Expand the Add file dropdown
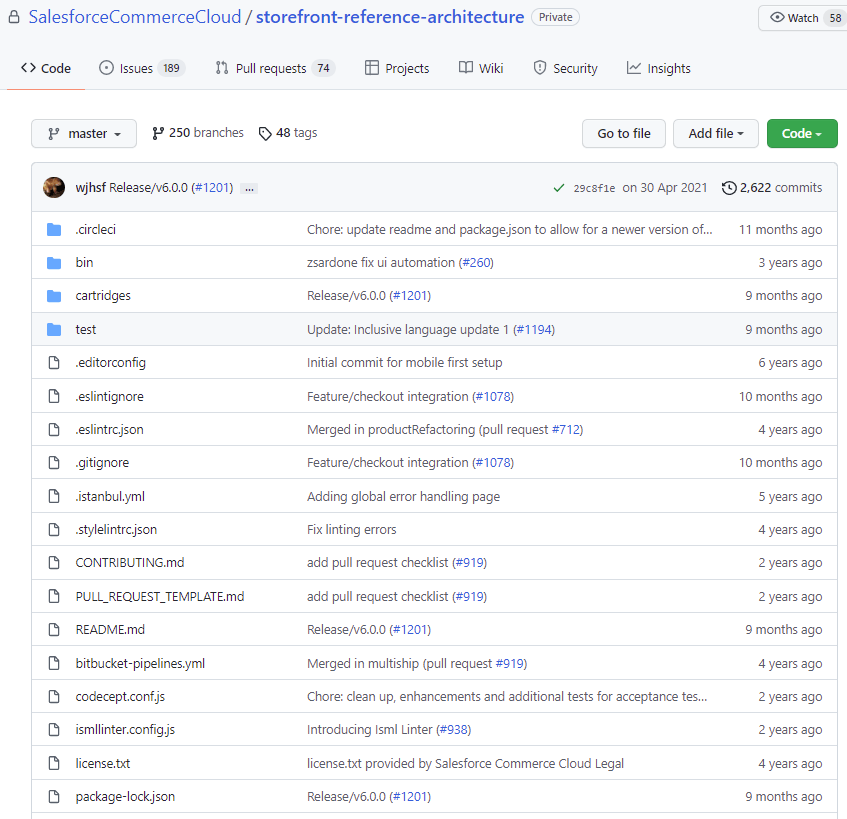 coord(716,133)
